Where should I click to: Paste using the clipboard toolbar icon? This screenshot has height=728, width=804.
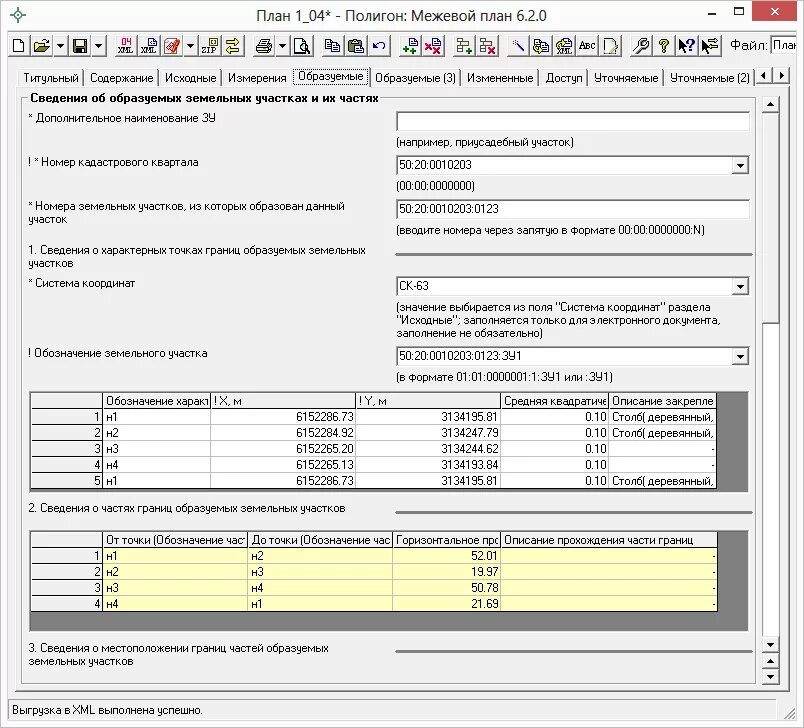click(x=356, y=46)
